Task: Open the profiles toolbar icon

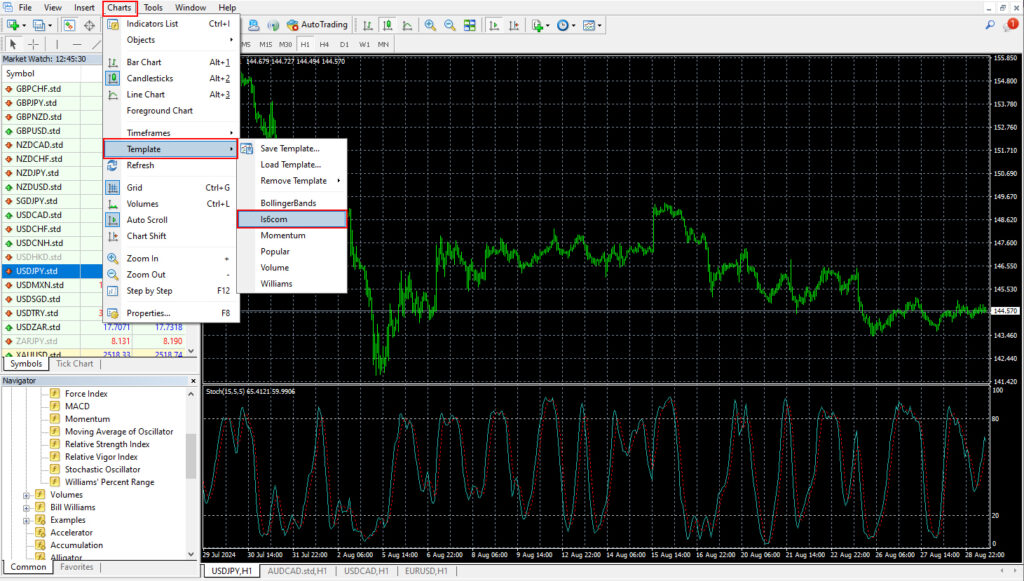Action: [40, 25]
